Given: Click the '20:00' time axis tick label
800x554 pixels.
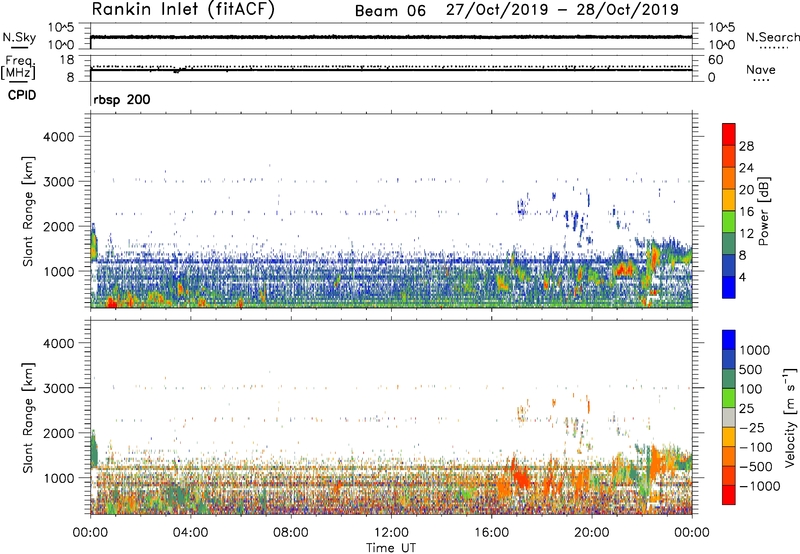Looking at the screenshot, I should pos(592,533).
